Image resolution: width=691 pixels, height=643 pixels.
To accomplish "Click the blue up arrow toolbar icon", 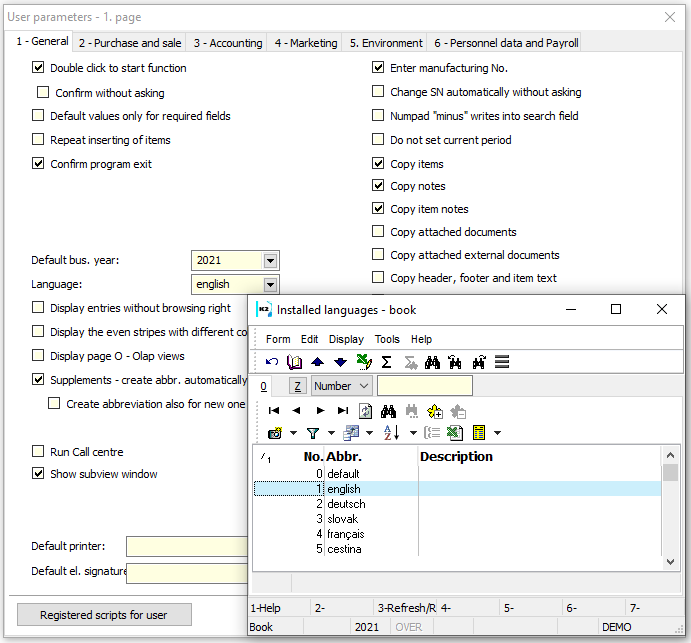I will pos(317,362).
